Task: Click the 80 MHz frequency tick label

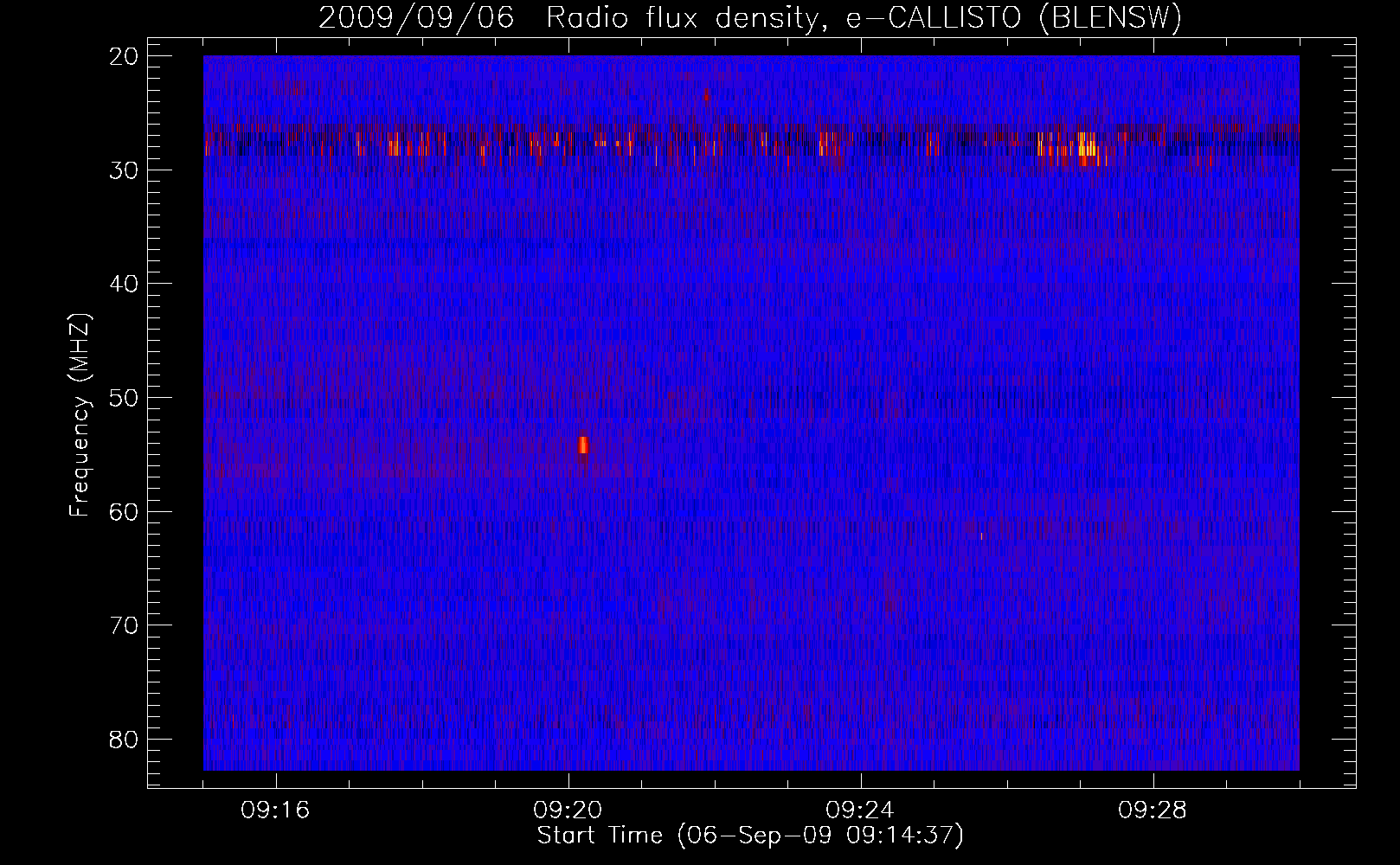Action: pyautogui.click(x=125, y=740)
